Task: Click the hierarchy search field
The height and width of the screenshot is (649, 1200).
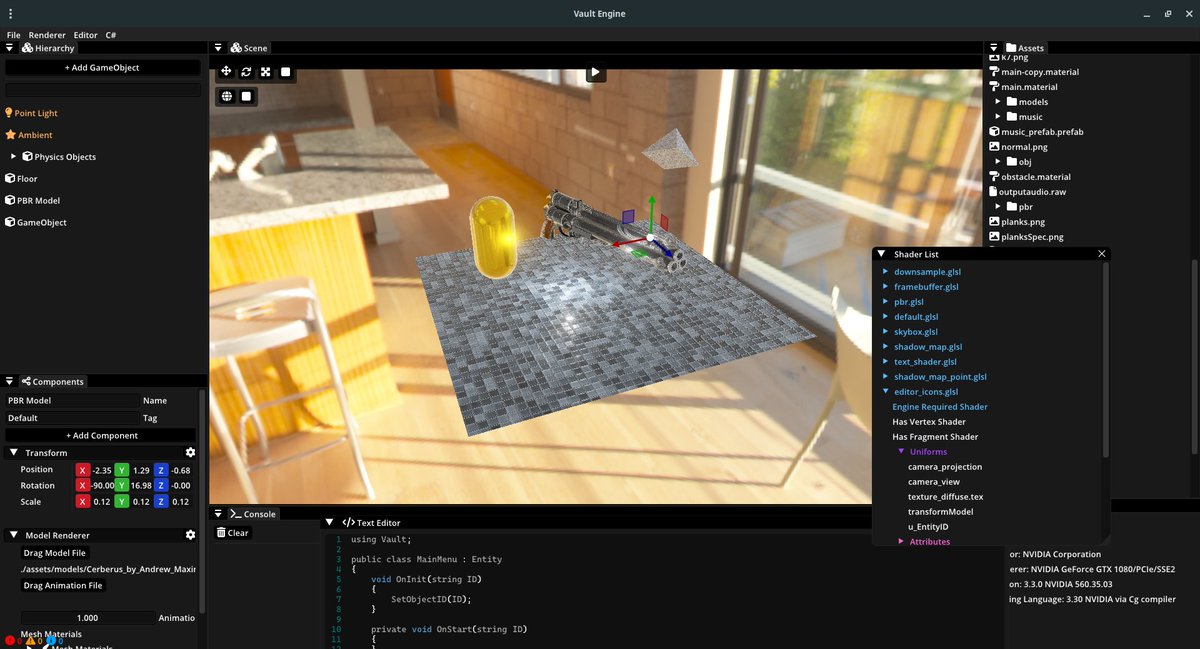Action: (x=102, y=90)
